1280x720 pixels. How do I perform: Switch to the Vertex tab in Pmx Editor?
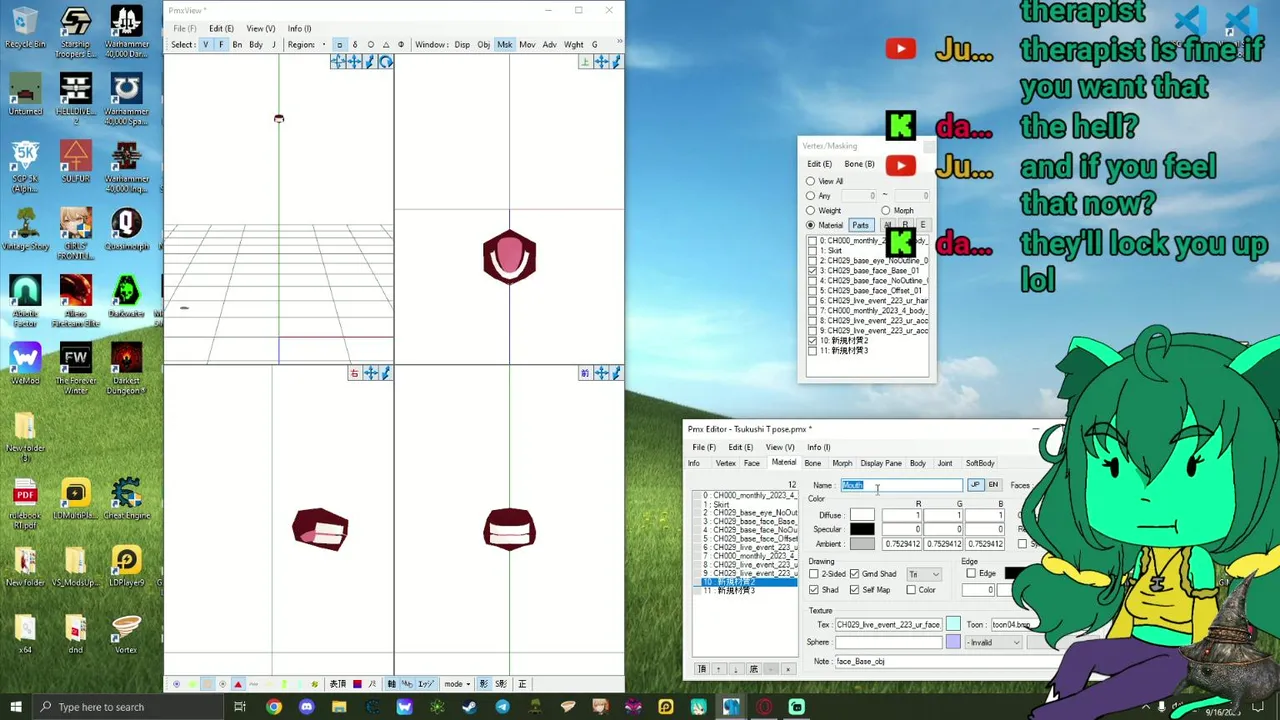coord(726,463)
